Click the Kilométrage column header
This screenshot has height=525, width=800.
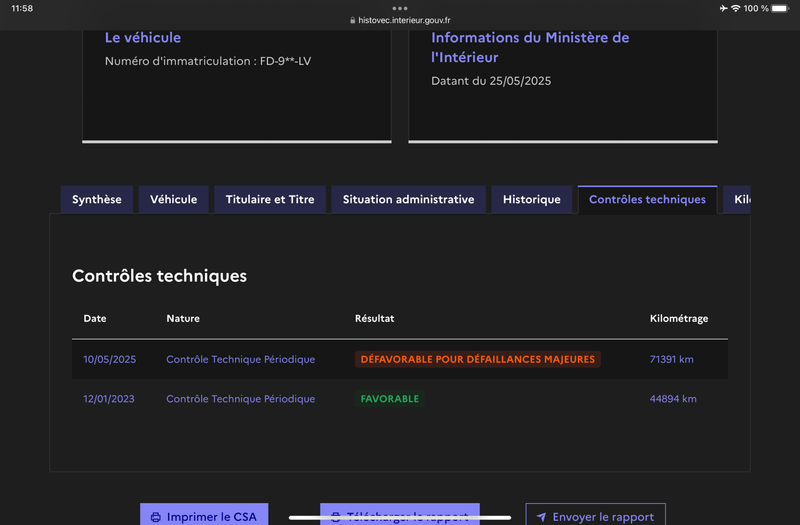click(679, 318)
